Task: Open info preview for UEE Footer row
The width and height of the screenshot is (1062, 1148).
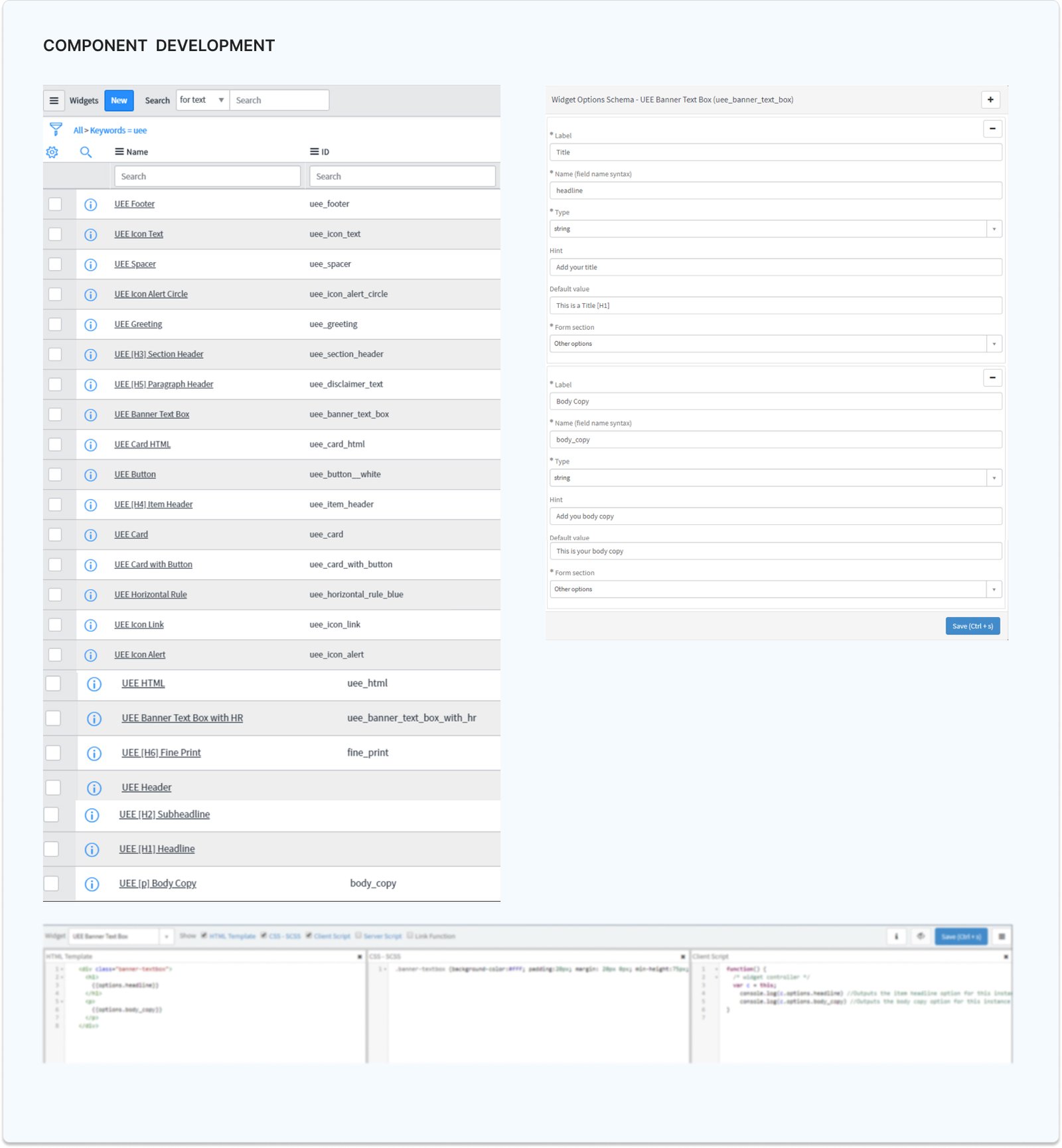Action: pos(91,204)
